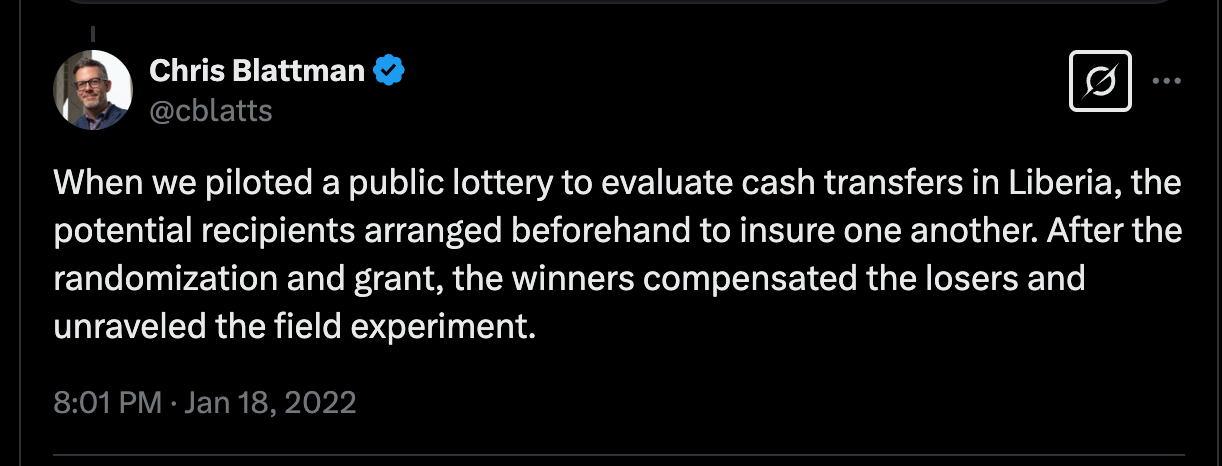Open the three-dot more options menu
This screenshot has width=1222, height=466.
pos(1167,82)
